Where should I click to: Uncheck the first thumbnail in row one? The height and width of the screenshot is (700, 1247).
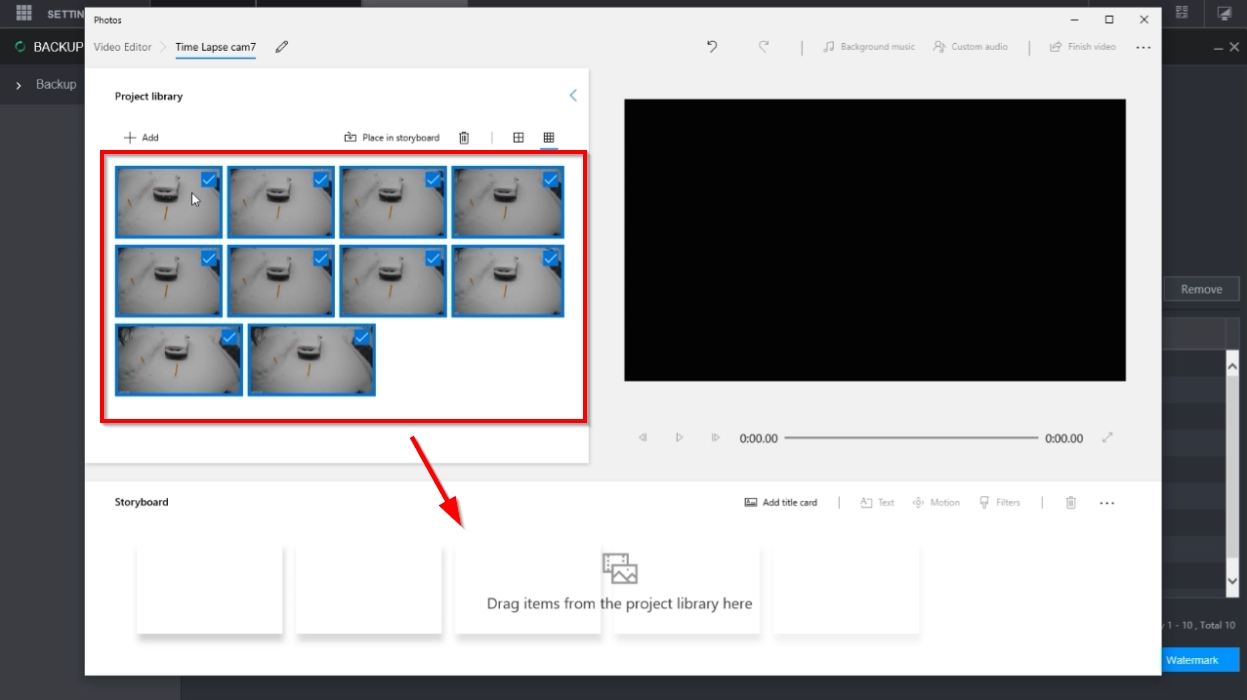(209, 180)
